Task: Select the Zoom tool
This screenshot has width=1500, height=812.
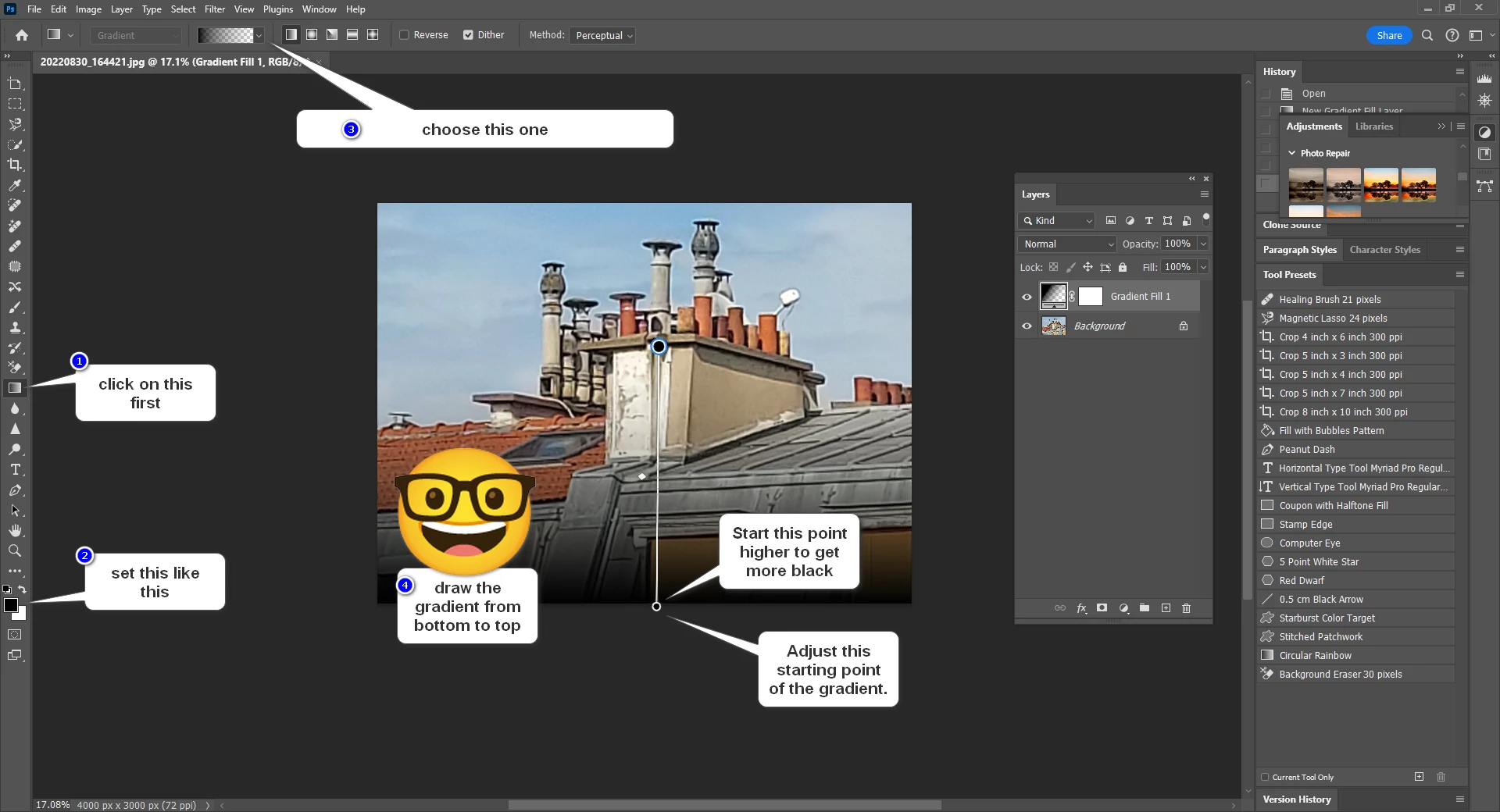Action: coord(15,551)
